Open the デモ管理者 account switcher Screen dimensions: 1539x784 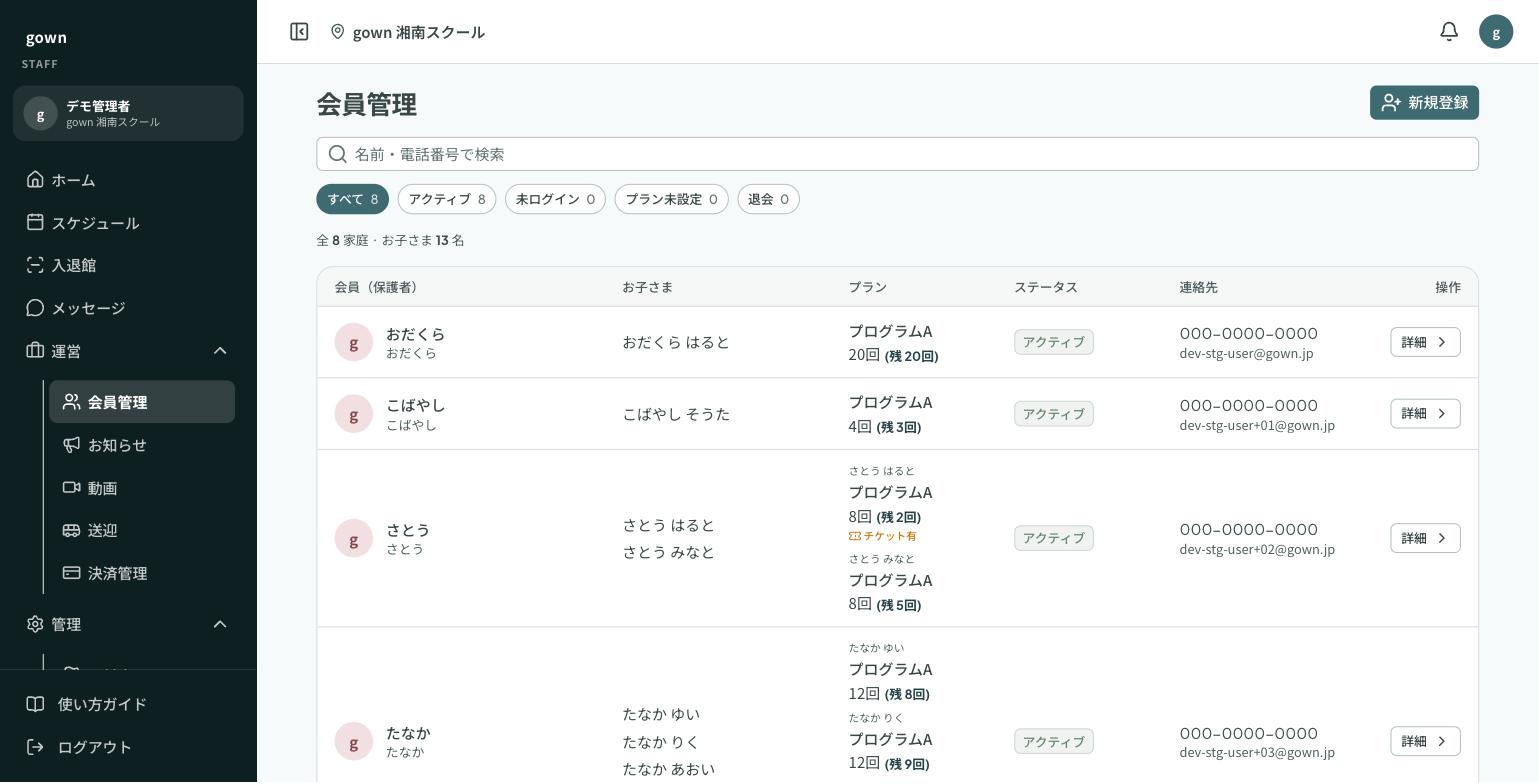[x=128, y=113]
